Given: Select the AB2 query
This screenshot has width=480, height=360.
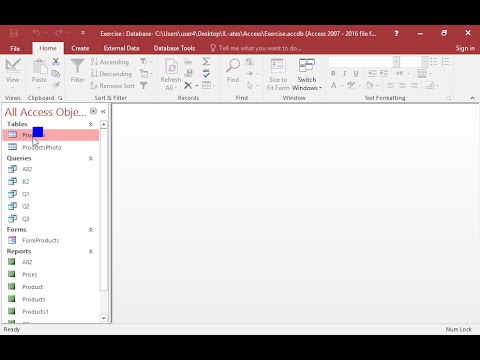Looking at the screenshot, I should pyautogui.click(x=51, y=169).
